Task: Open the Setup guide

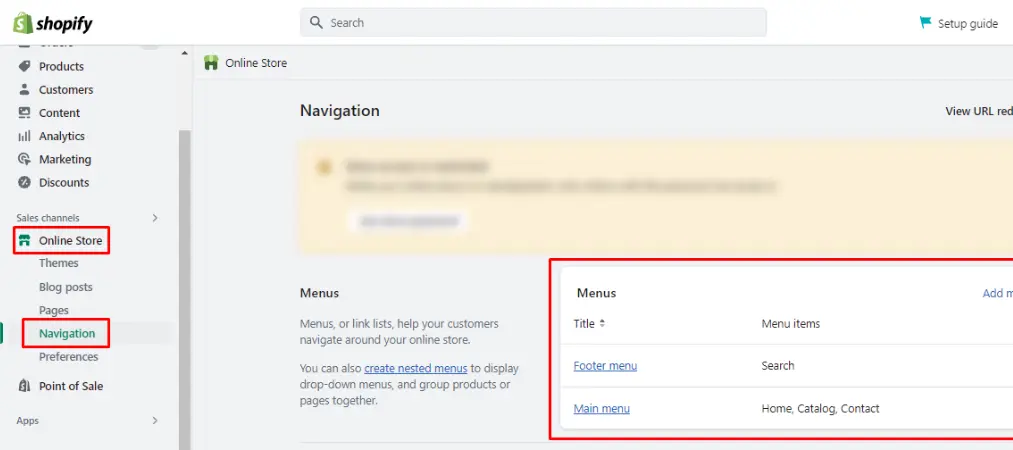Action: coord(968,24)
